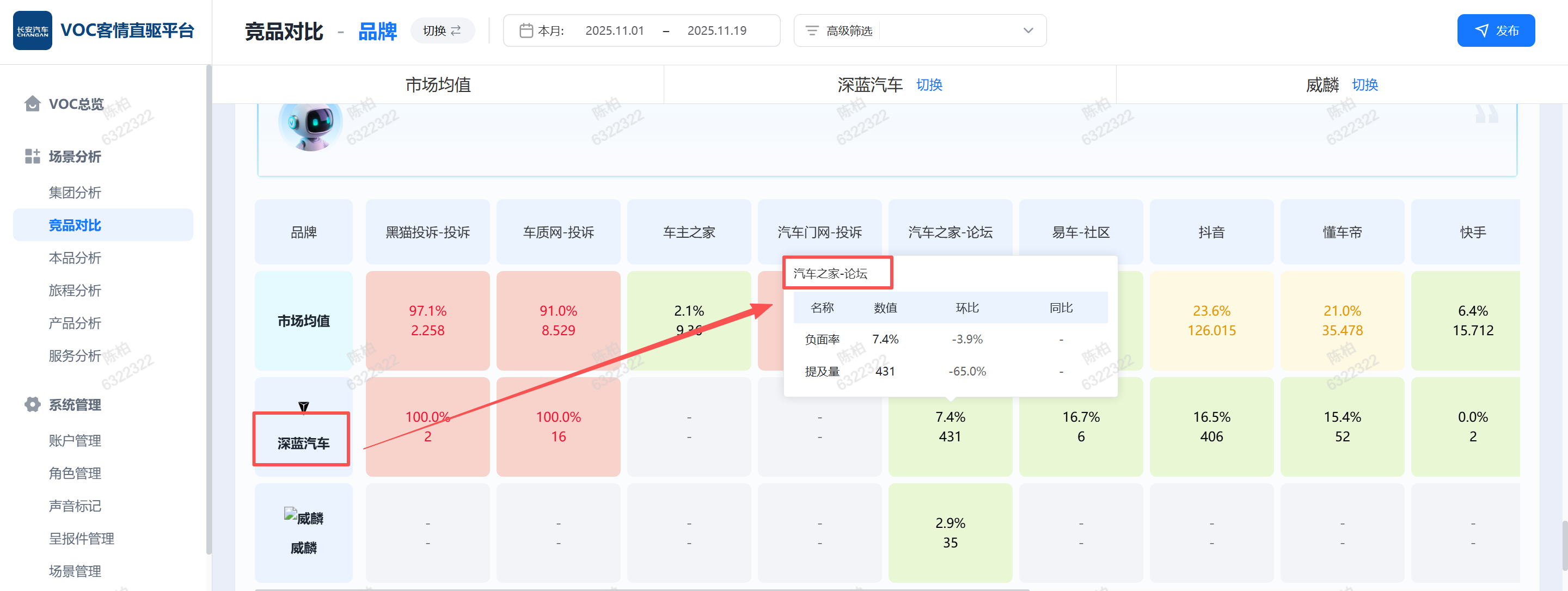Open 本品分析 in sidebar menu
1568x591 pixels.
(75, 258)
